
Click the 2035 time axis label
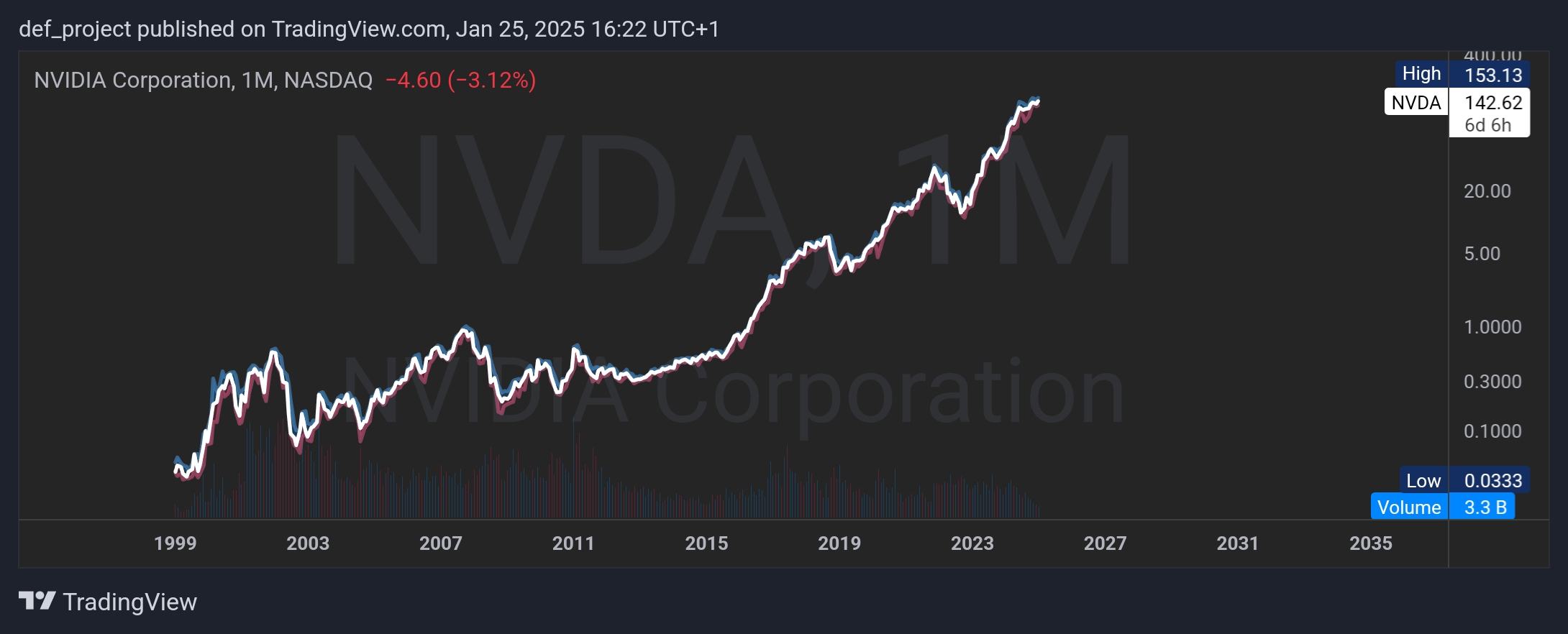click(x=1370, y=543)
